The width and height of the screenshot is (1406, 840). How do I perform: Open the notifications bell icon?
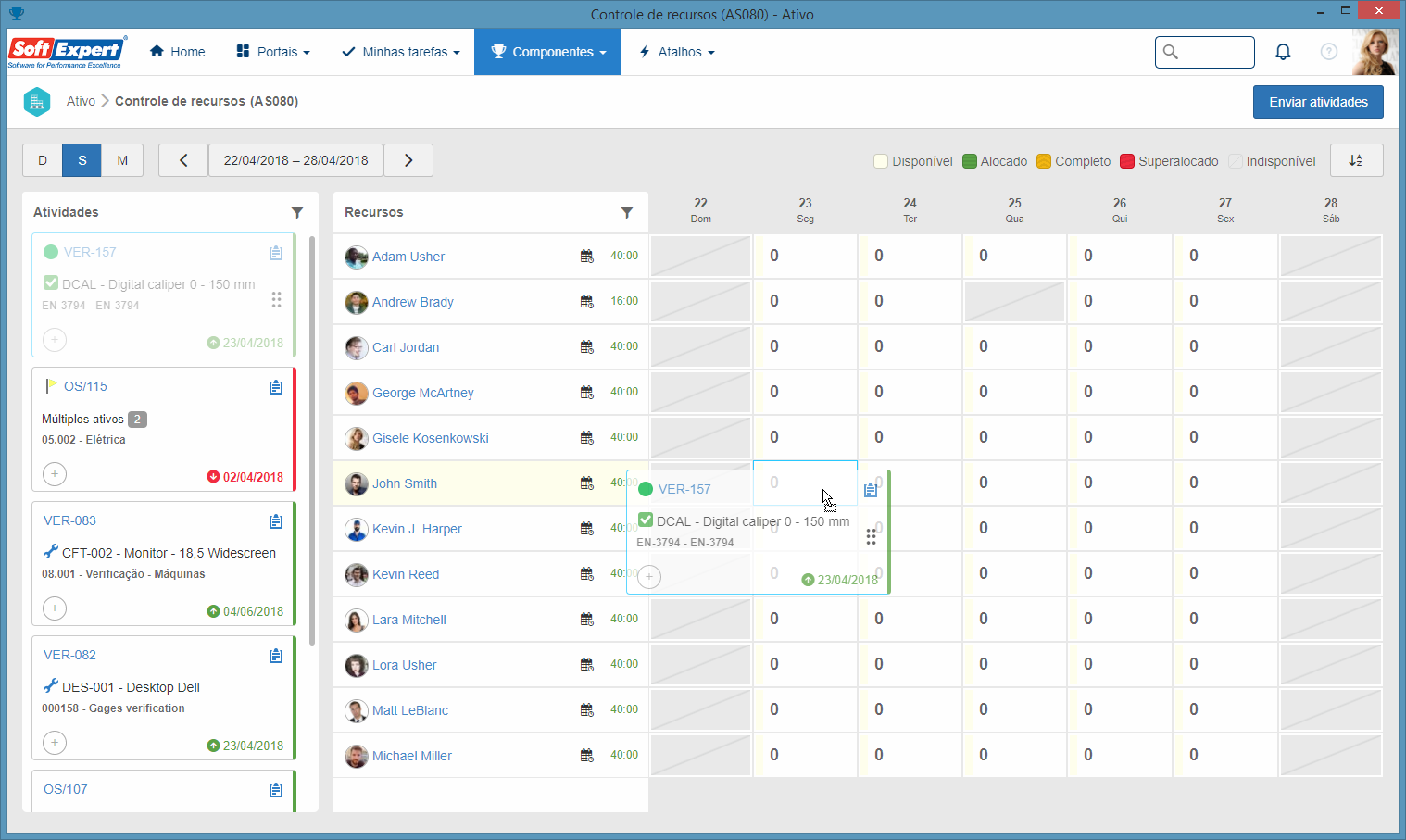(1283, 52)
